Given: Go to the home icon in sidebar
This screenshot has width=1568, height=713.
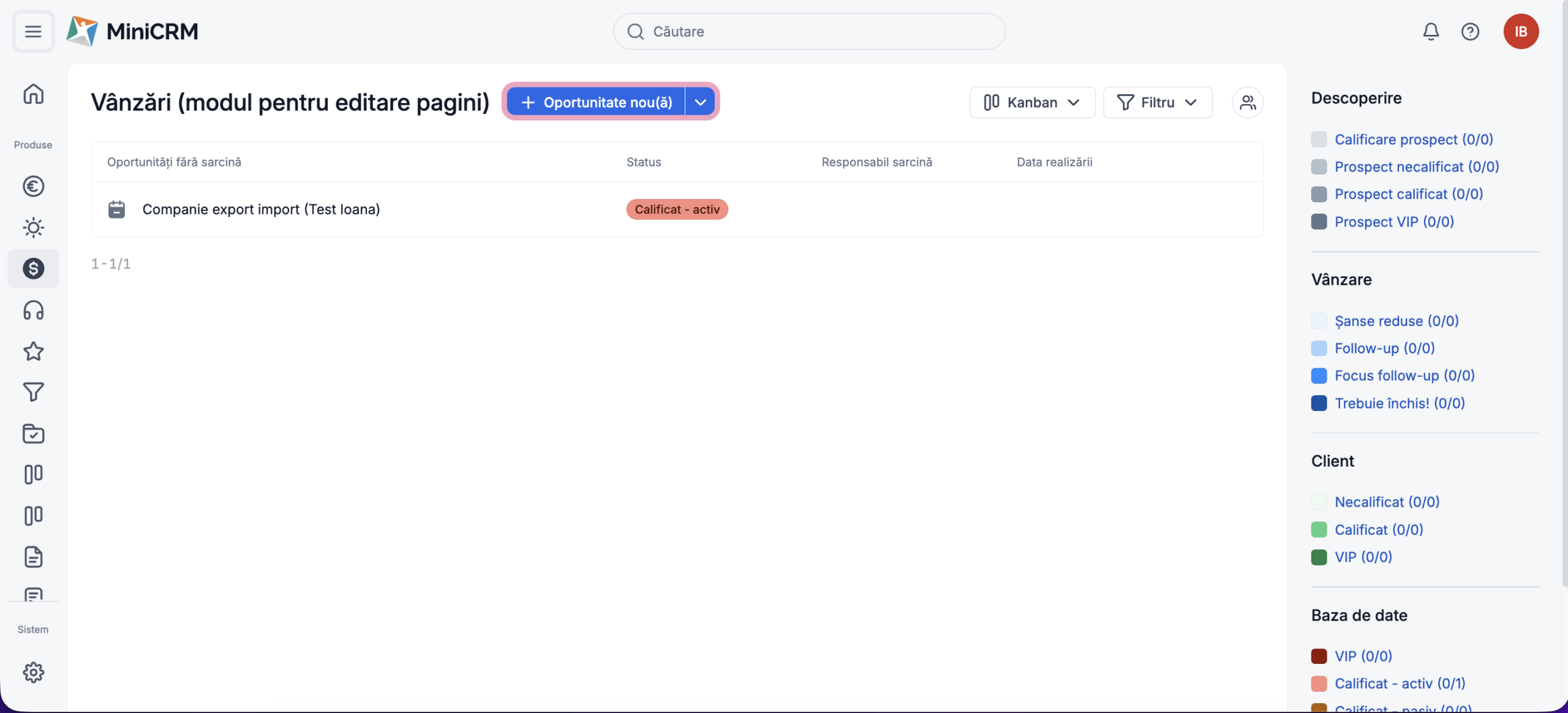Looking at the screenshot, I should [x=33, y=94].
